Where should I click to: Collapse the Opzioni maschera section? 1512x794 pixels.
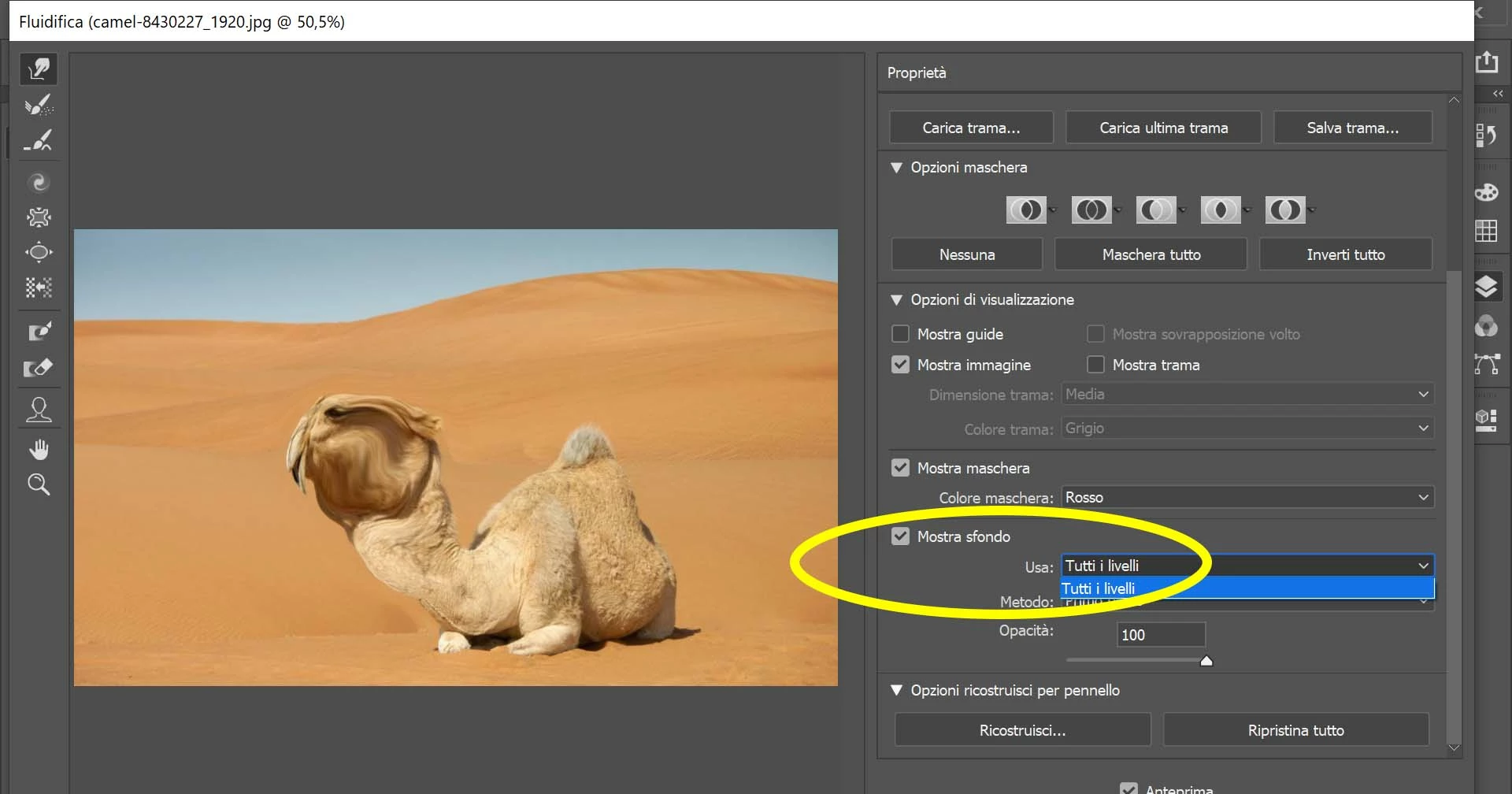click(x=896, y=168)
